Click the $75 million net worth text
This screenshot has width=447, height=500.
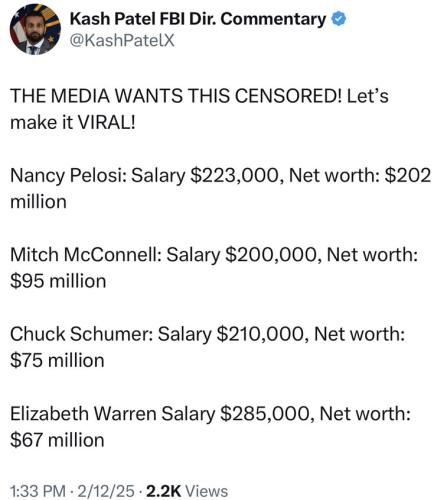click(57, 360)
